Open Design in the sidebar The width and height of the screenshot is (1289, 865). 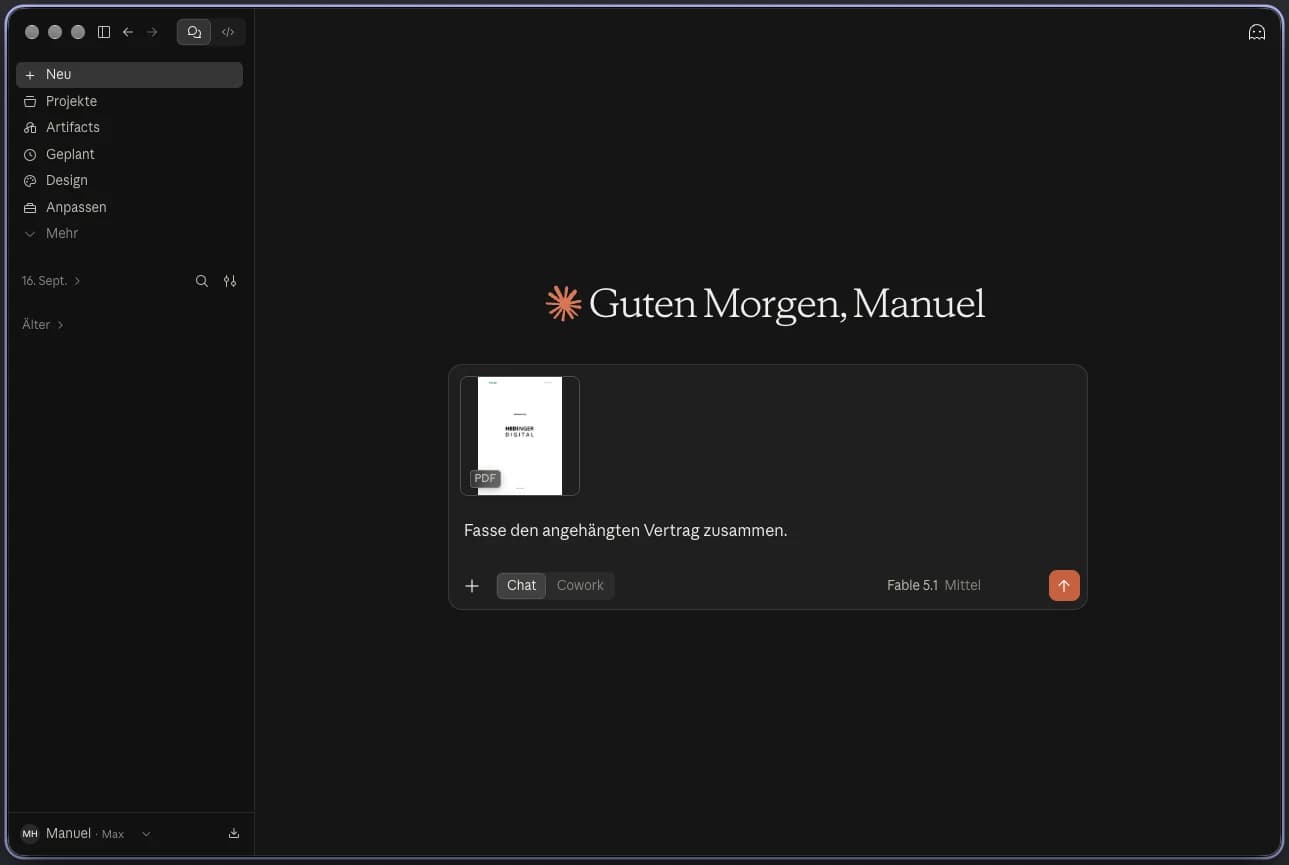[129, 180]
